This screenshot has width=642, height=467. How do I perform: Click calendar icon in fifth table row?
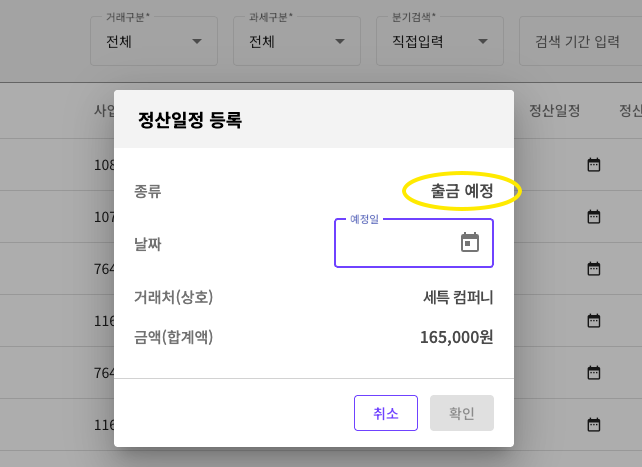pyautogui.click(x=593, y=372)
